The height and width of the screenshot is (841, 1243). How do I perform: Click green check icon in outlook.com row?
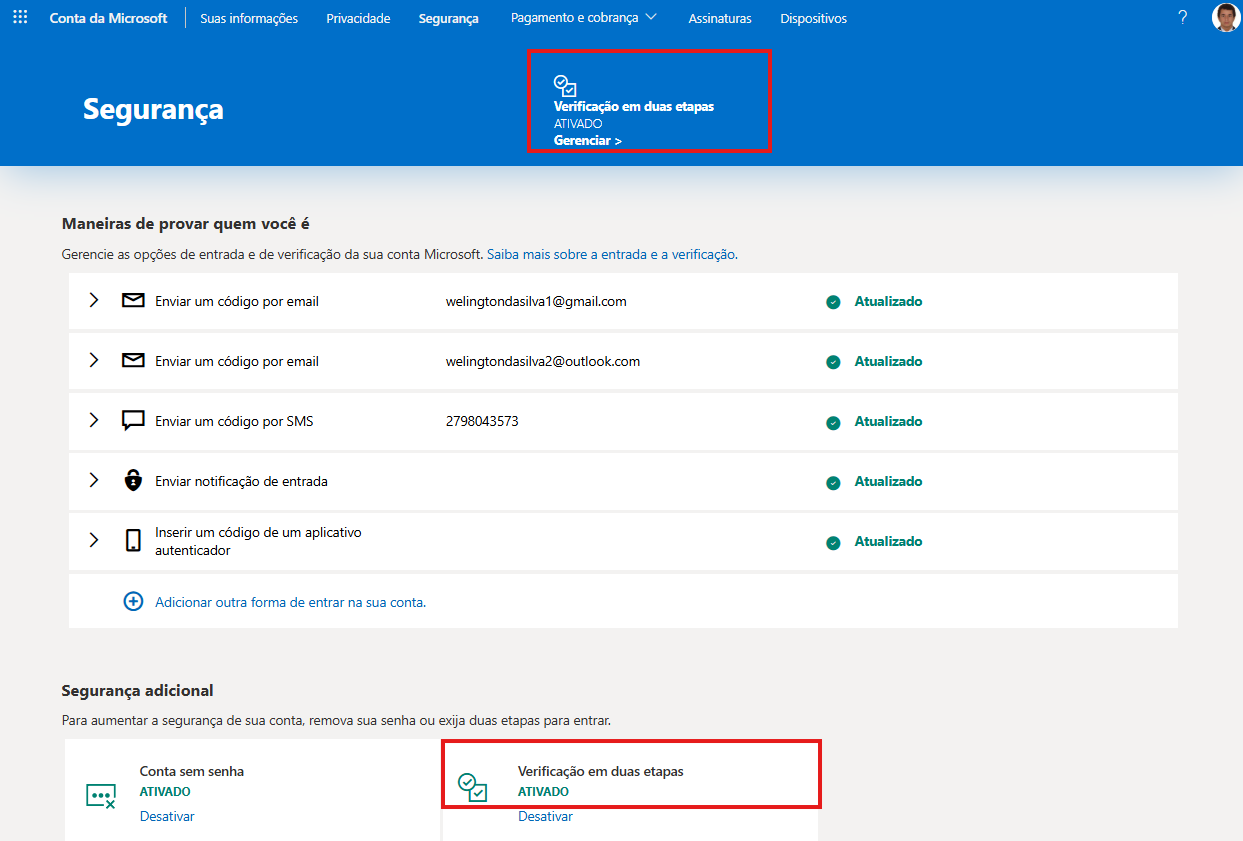click(833, 362)
